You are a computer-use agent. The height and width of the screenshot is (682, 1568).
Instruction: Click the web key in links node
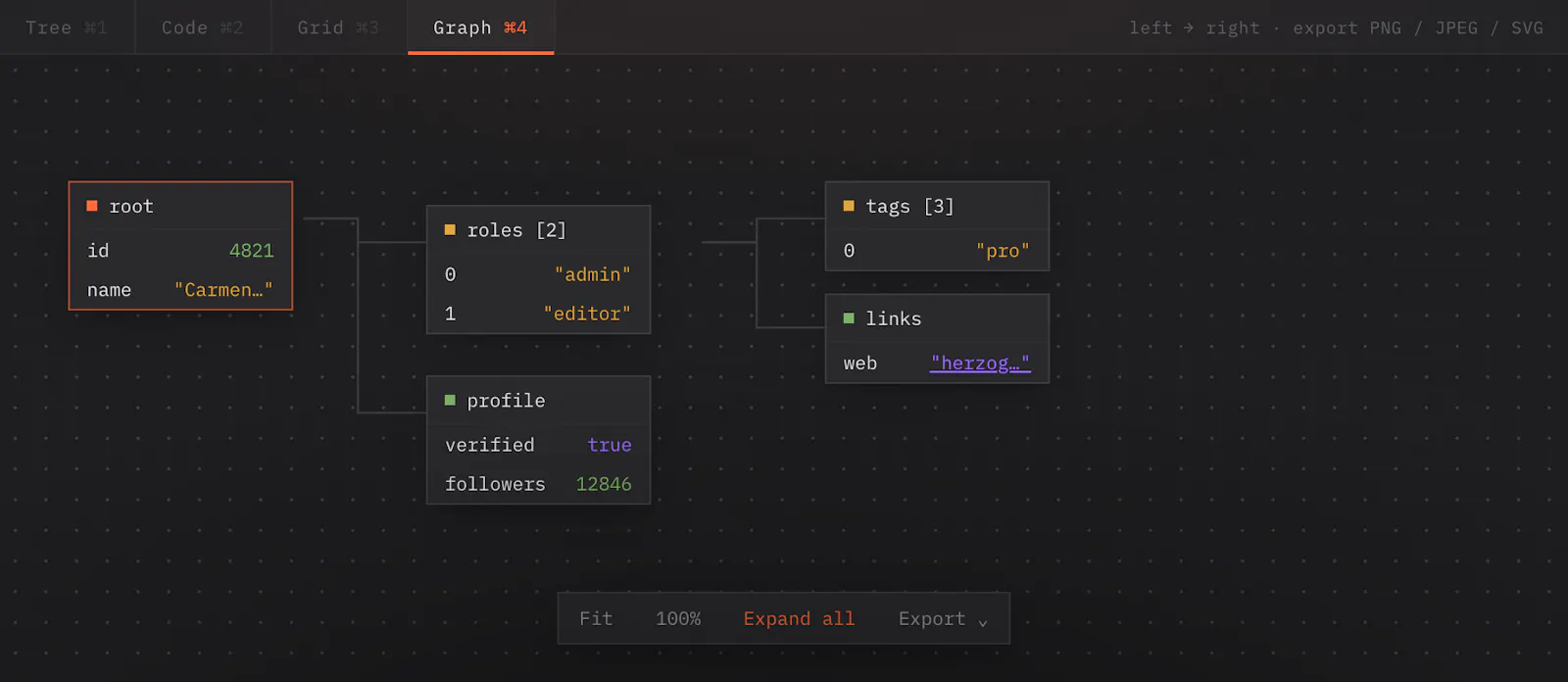tap(860, 364)
